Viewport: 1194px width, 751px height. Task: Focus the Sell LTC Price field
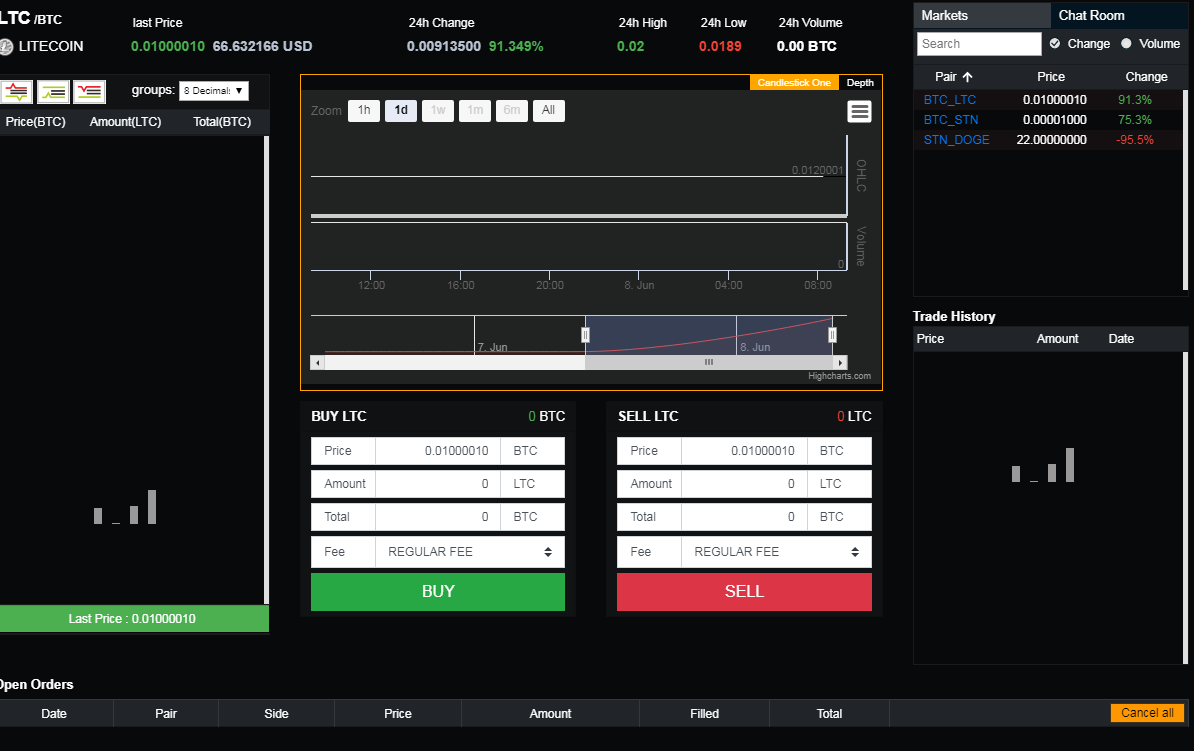pyautogui.click(x=744, y=451)
